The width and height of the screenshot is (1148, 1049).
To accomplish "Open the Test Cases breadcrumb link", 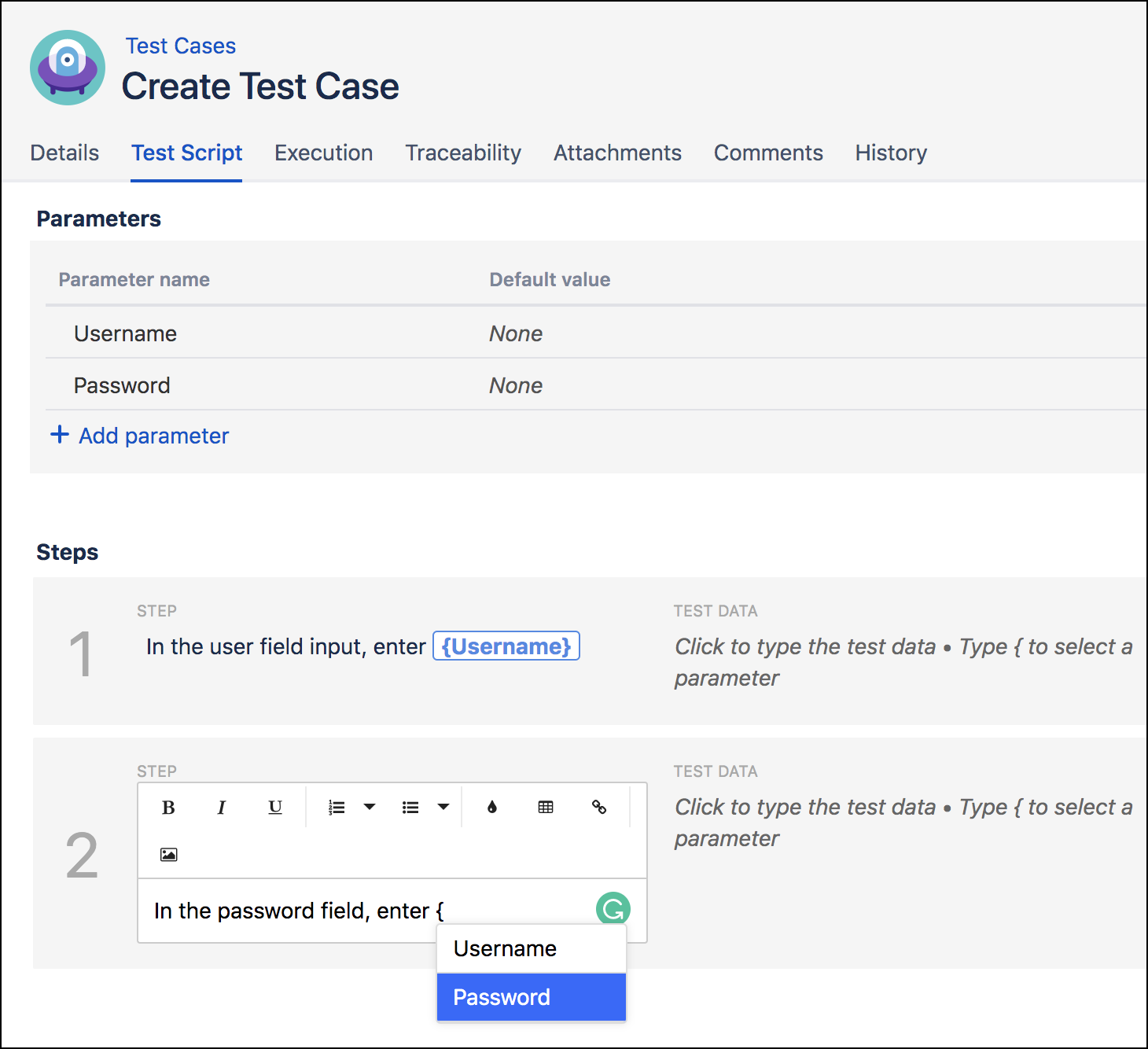I will (180, 46).
